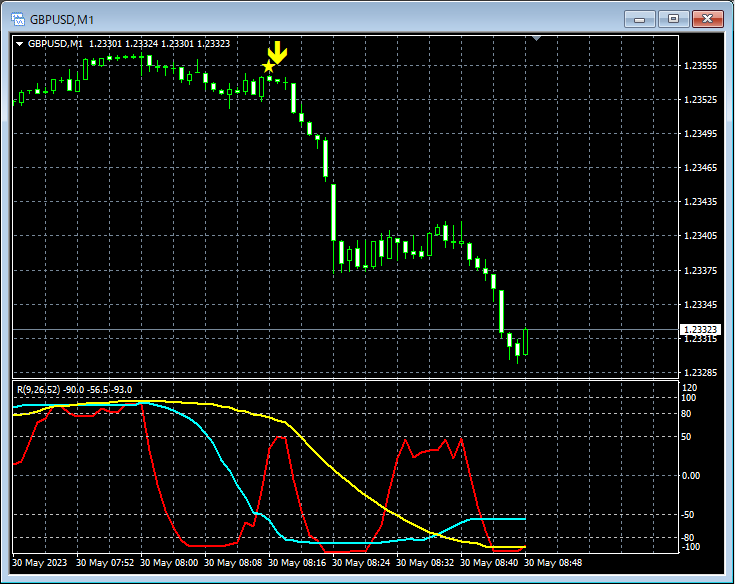Click the current price label 1.23323
The image size is (736, 584).
coord(700,330)
